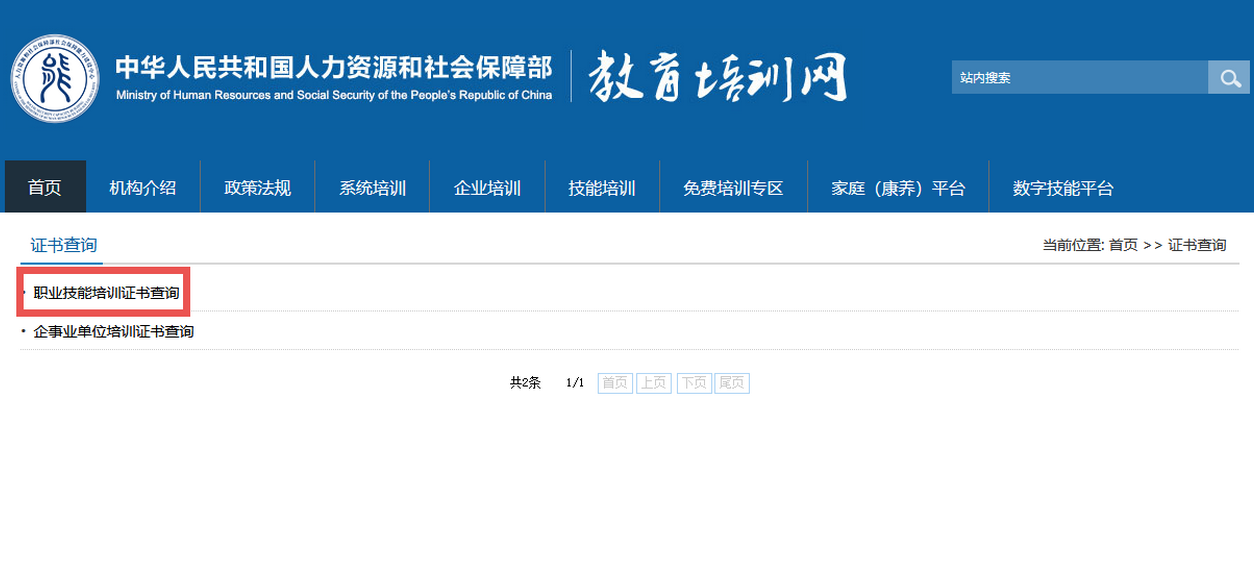Navigate to 技能培训 section
Screen dimensions: 1254x573
pos(602,188)
